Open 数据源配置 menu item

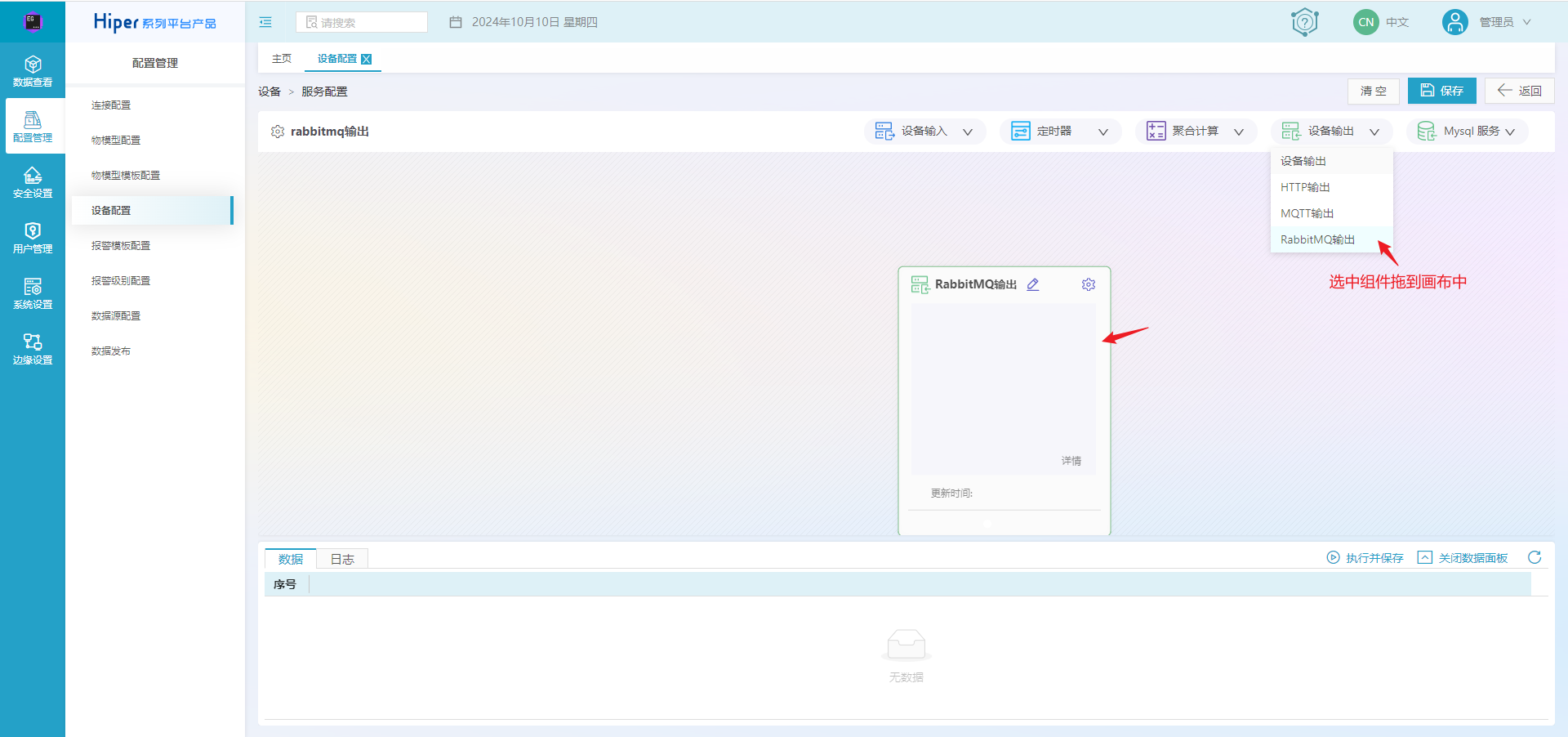[x=116, y=316]
